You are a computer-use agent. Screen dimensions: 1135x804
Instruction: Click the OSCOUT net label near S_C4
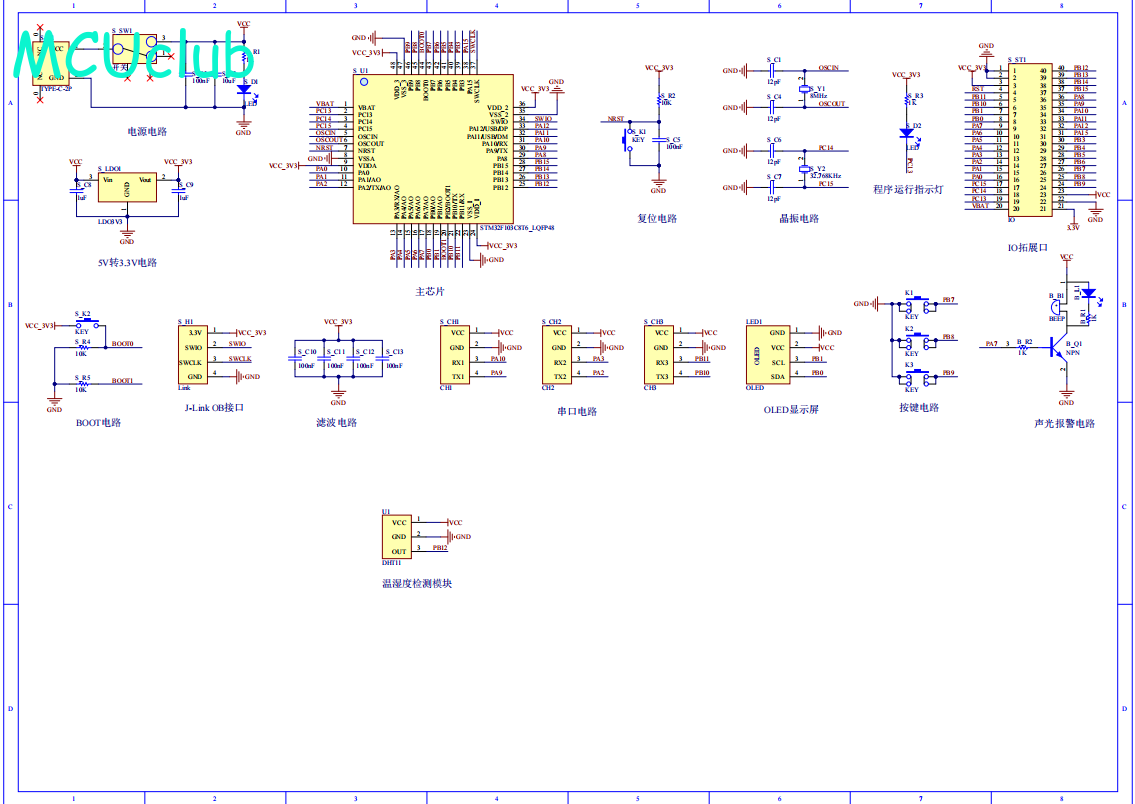coord(832,103)
